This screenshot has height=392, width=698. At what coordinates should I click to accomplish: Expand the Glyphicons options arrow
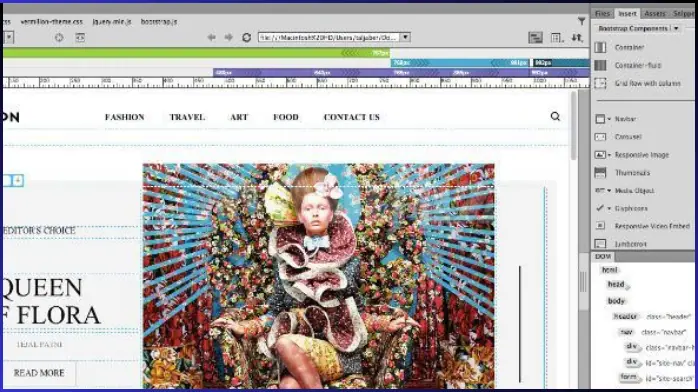coord(609,208)
